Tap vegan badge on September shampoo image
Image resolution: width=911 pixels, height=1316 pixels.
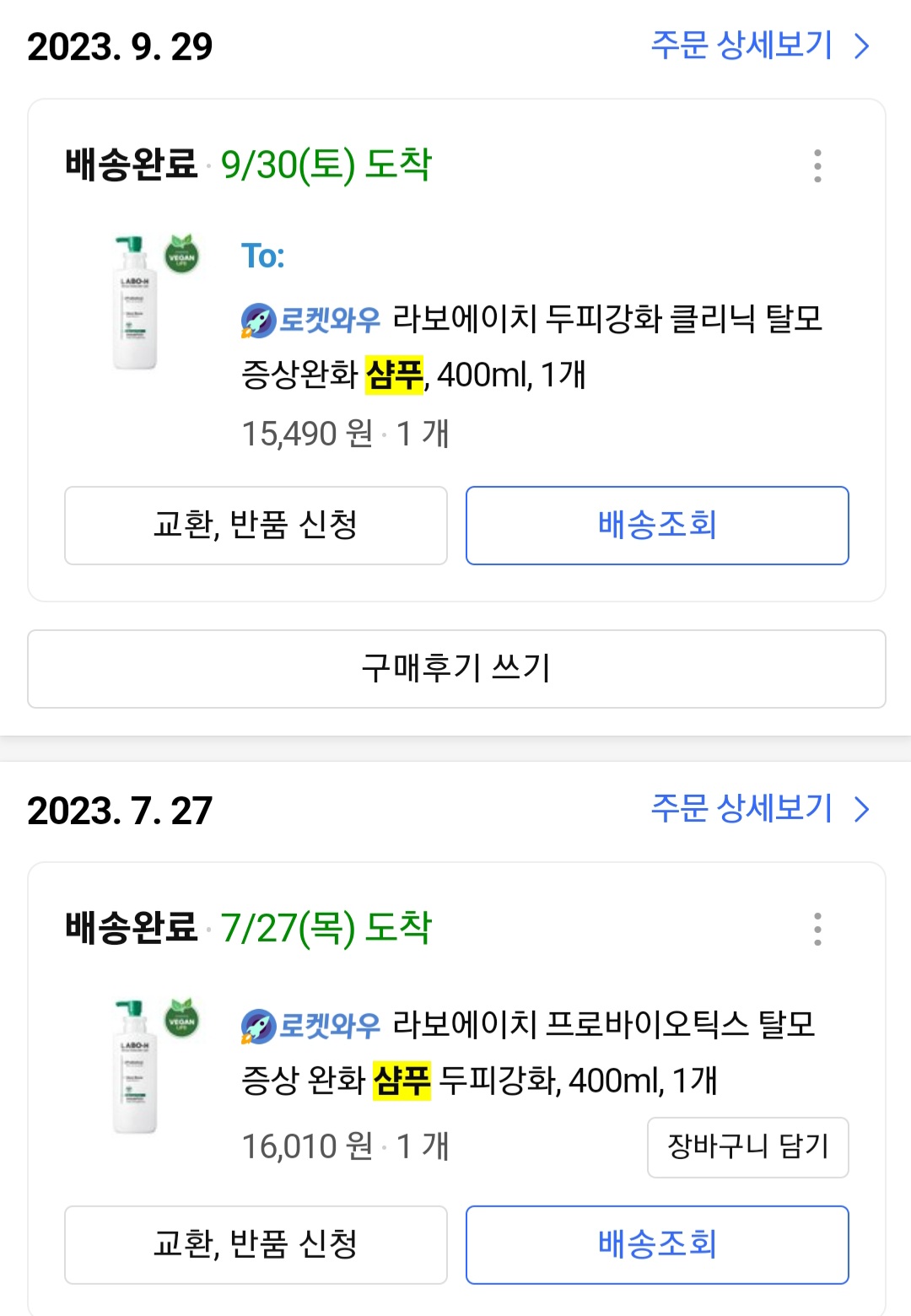point(181,255)
